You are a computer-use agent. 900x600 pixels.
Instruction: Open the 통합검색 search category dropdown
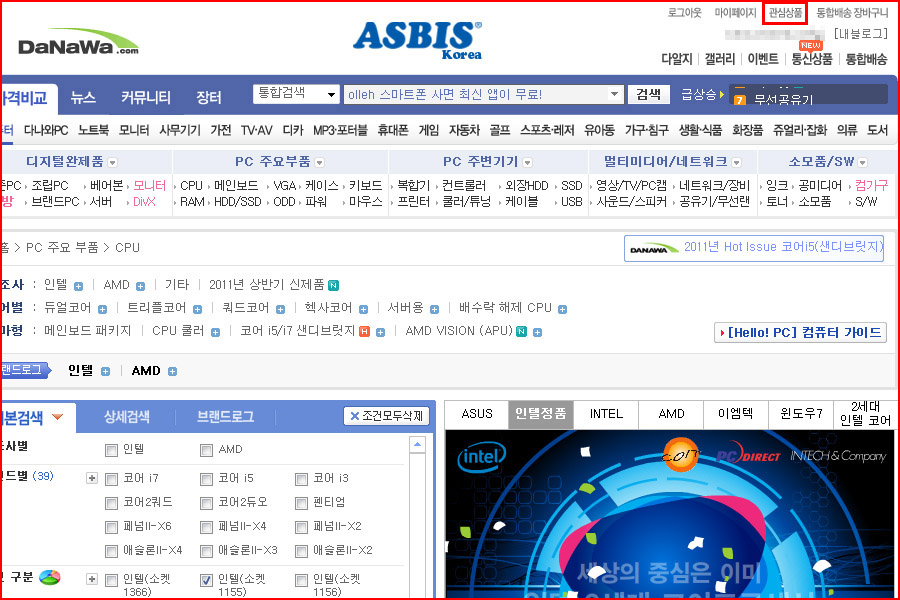pyautogui.click(x=296, y=94)
